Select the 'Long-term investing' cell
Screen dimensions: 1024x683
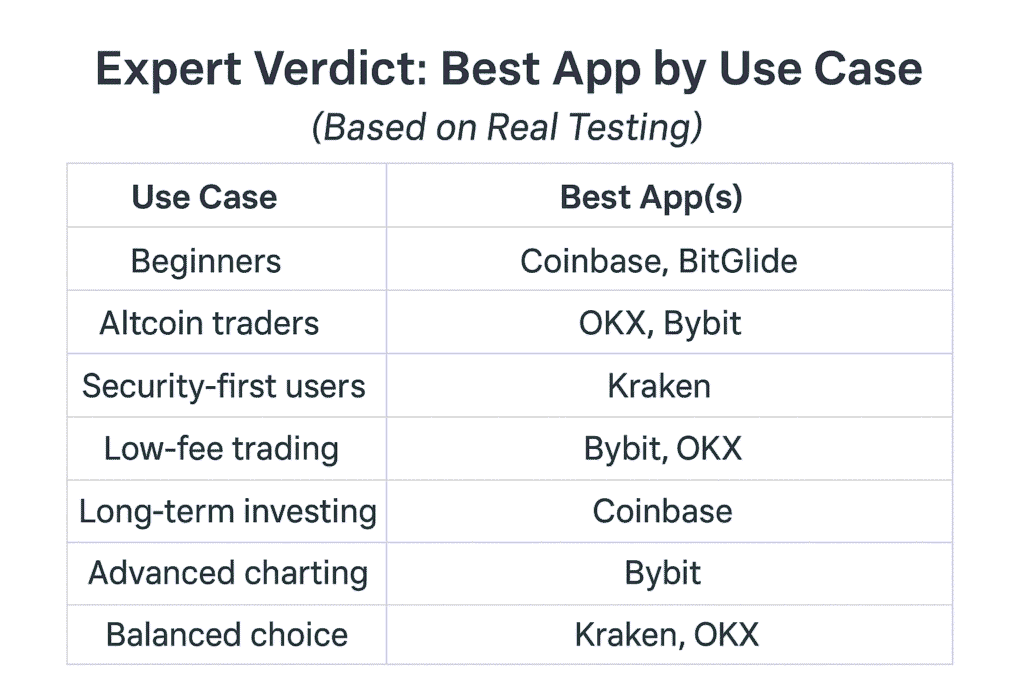click(x=228, y=511)
